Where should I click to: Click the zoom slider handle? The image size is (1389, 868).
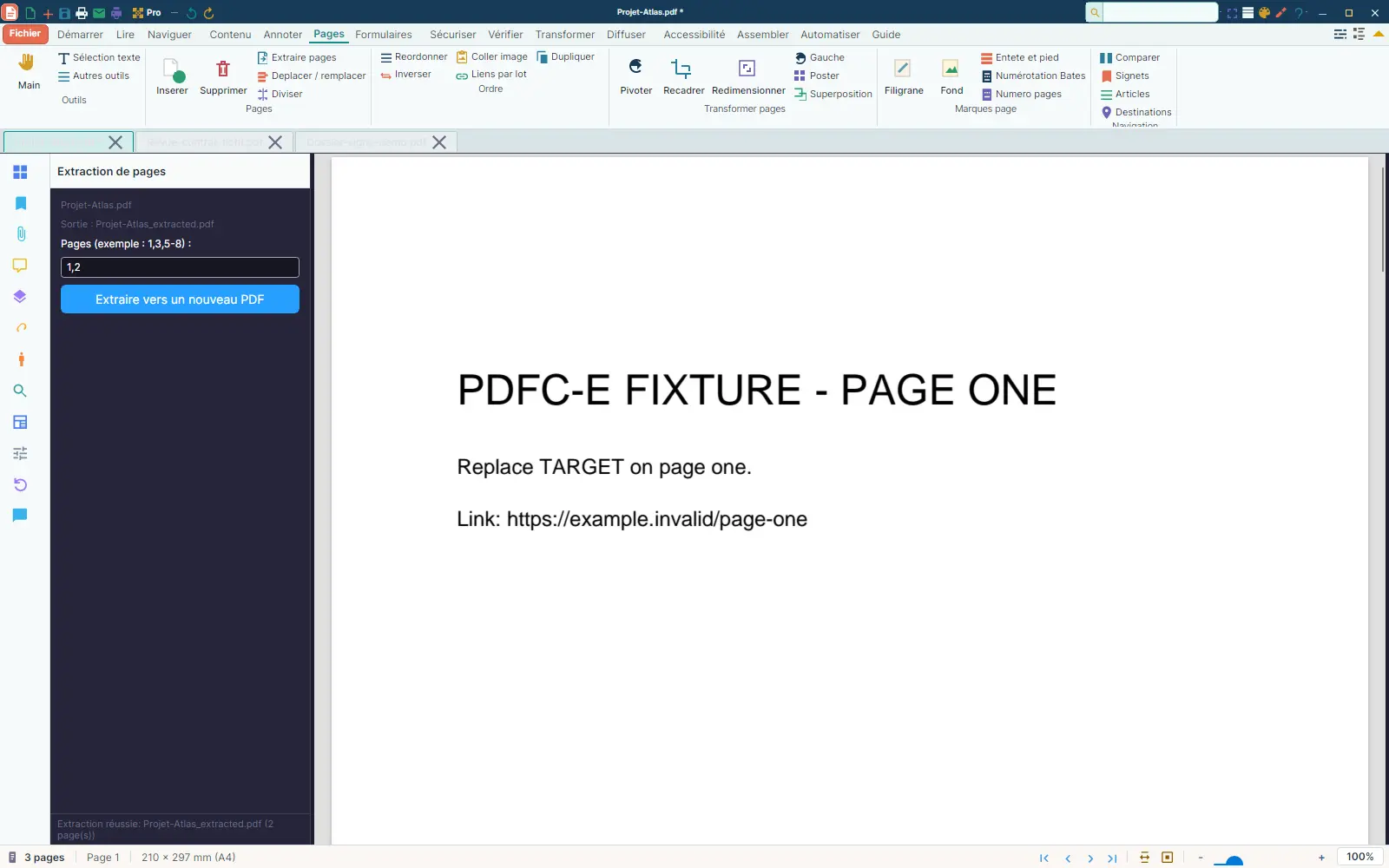[1234, 861]
